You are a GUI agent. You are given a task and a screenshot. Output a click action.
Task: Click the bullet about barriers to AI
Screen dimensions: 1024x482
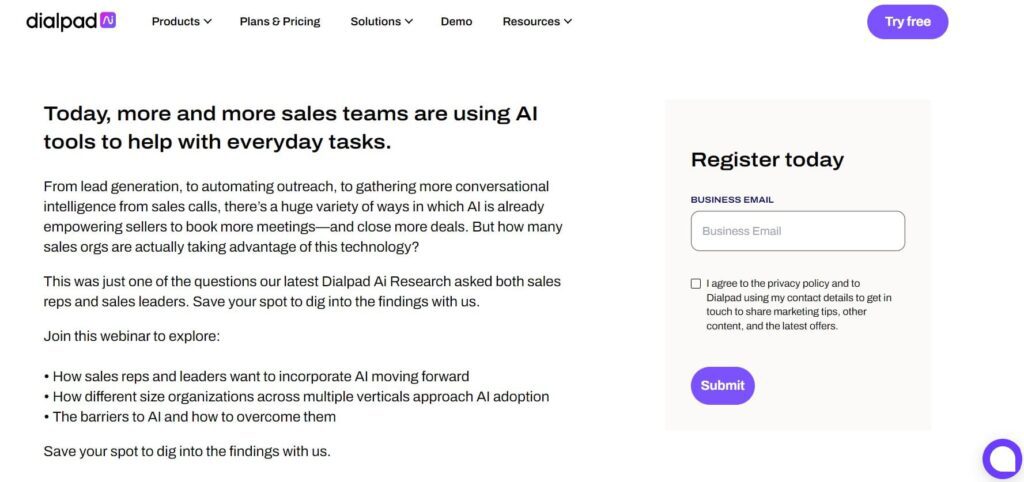pyautogui.click(x=189, y=417)
